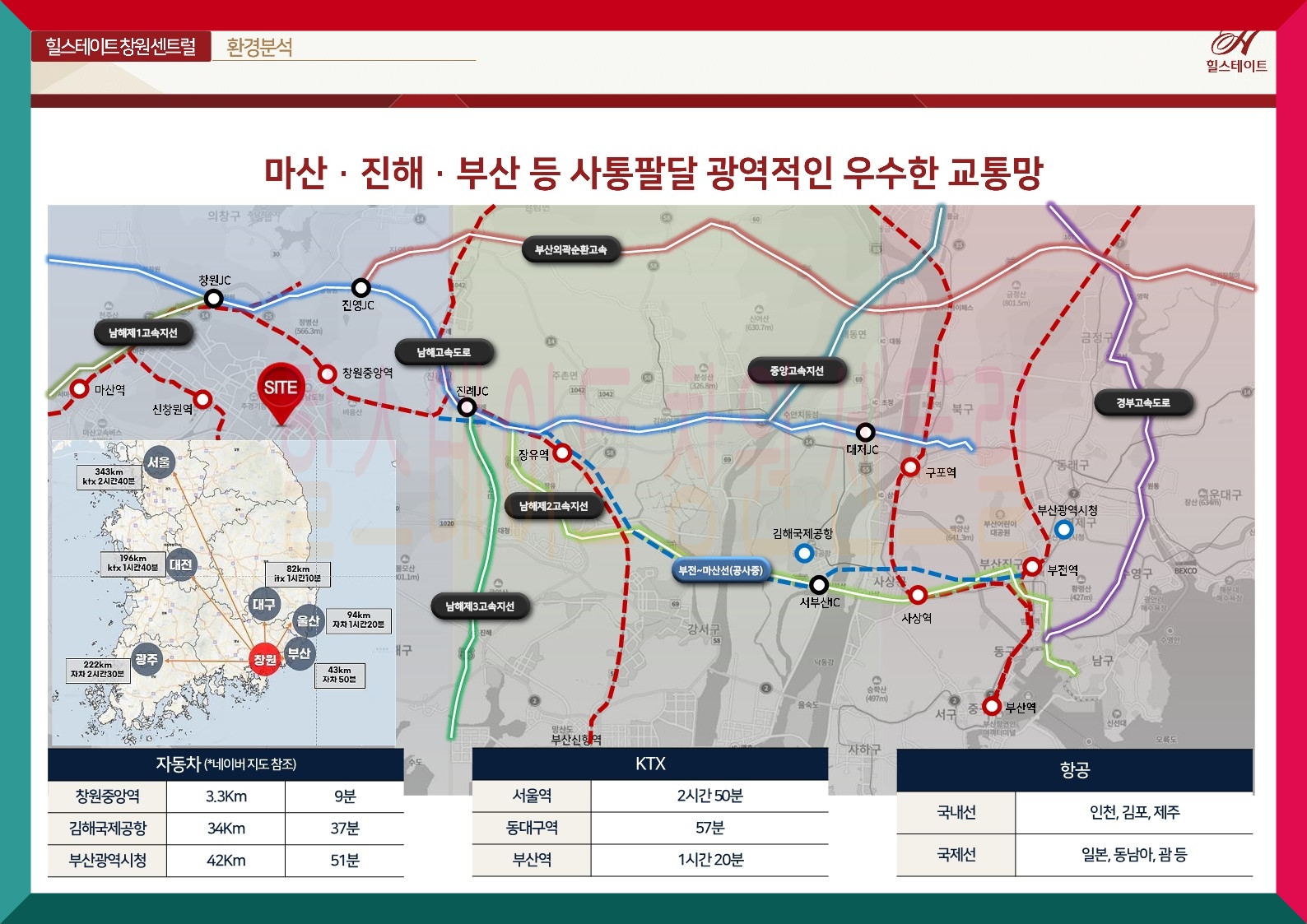Select the blue 부산광역시청 marker
Image resolution: width=1307 pixels, height=924 pixels.
click(x=1064, y=529)
